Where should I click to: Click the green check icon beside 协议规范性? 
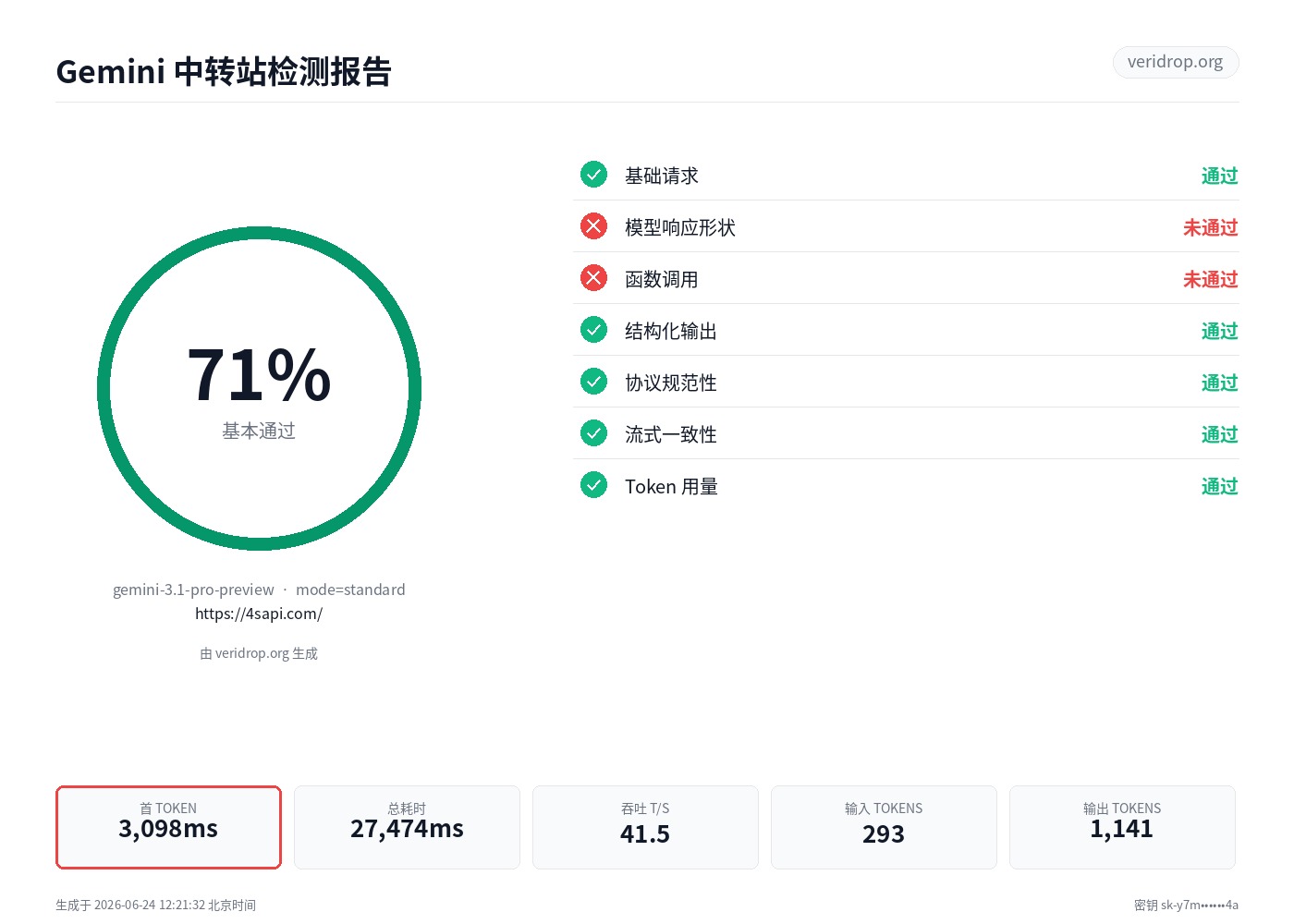tap(593, 382)
